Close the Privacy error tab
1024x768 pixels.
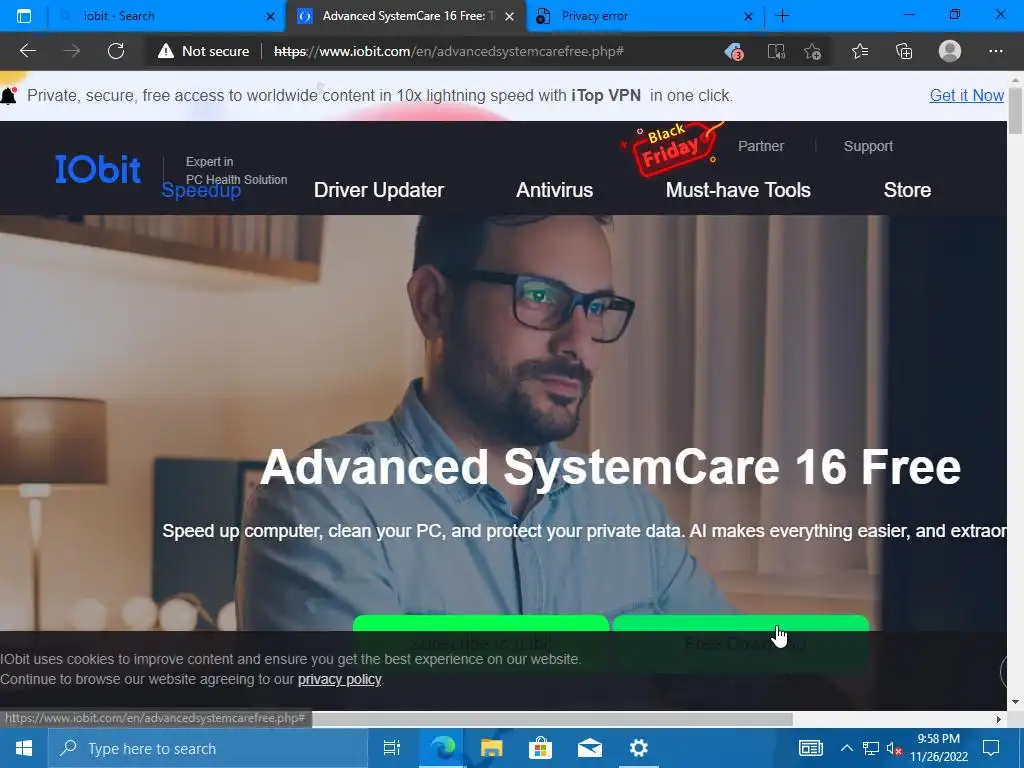click(748, 17)
